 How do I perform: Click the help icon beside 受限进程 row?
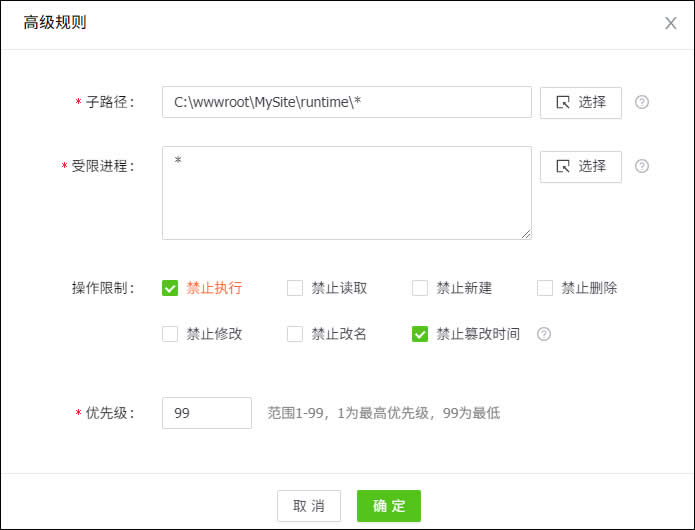point(642,166)
